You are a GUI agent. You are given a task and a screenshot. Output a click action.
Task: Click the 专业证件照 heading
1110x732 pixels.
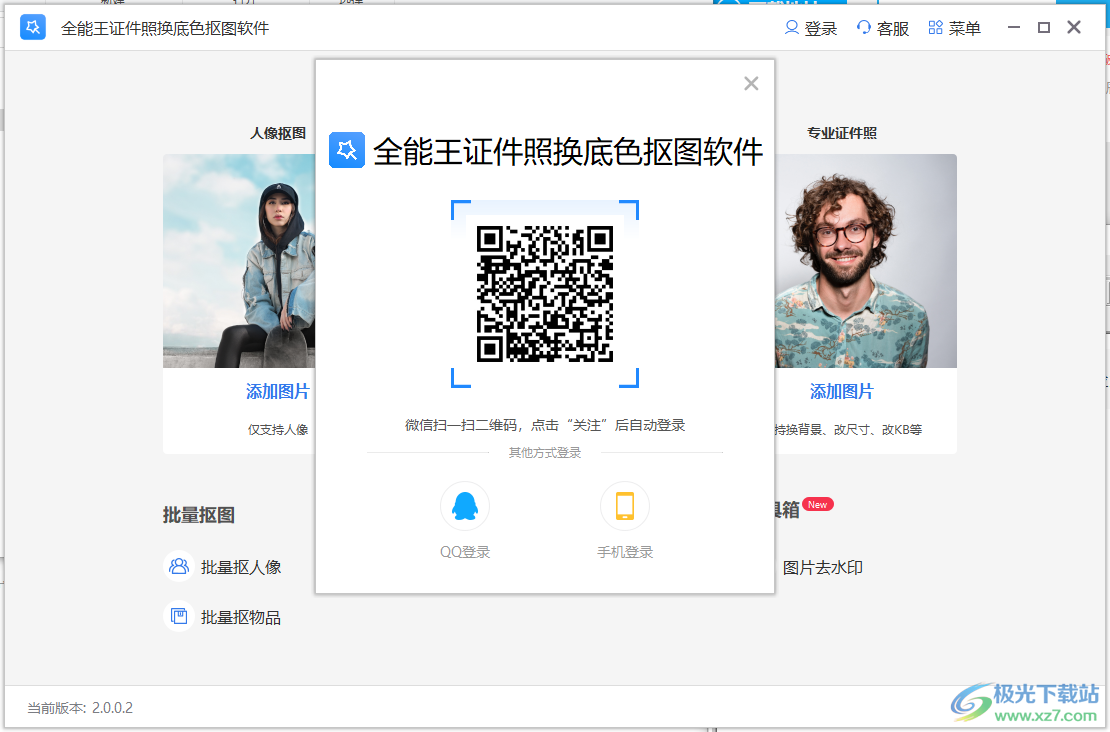pyautogui.click(x=842, y=133)
